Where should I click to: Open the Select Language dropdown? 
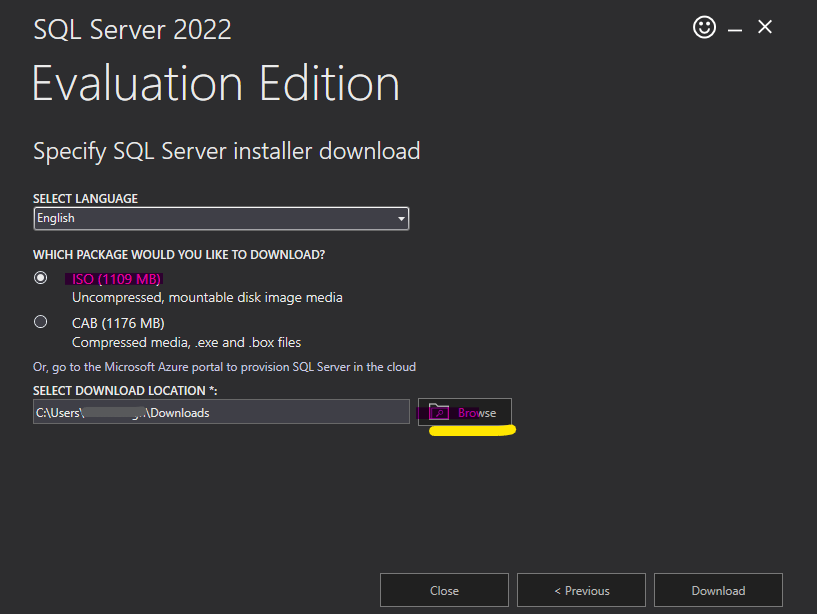click(x=221, y=218)
